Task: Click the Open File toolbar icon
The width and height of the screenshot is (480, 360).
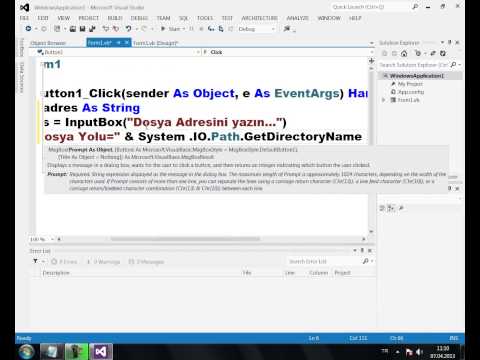Action: [x=73, y=29]
